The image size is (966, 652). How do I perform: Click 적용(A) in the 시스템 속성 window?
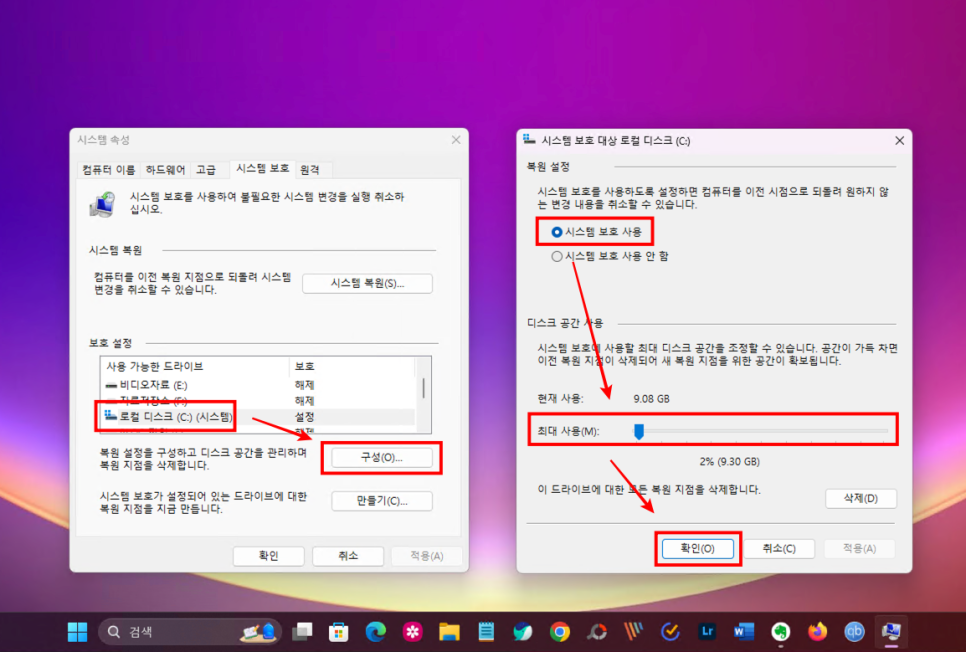coord(427,556)
